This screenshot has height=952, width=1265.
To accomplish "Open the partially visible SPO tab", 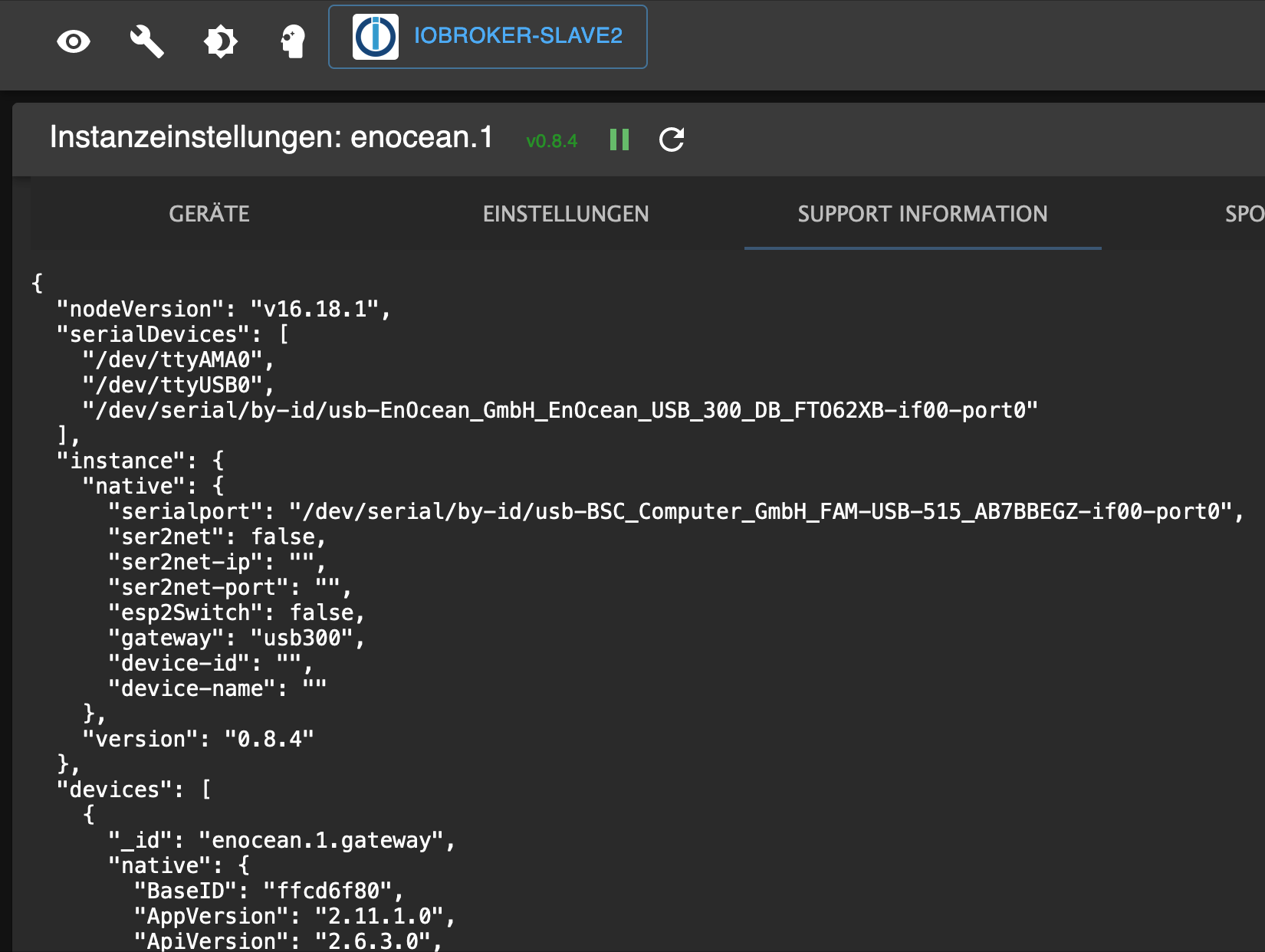I will 1244,214.
